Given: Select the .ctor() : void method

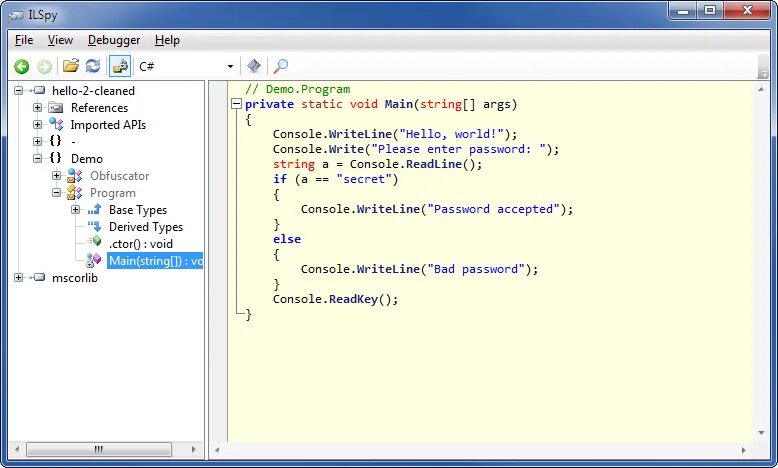Looking at the screenshot, I should [140, 244].
